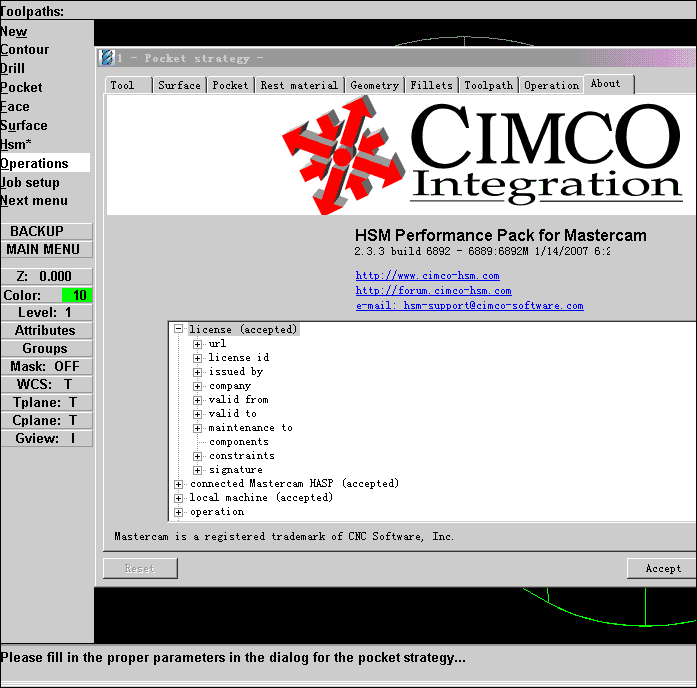Click the Accept button

(x=662, y=568)
